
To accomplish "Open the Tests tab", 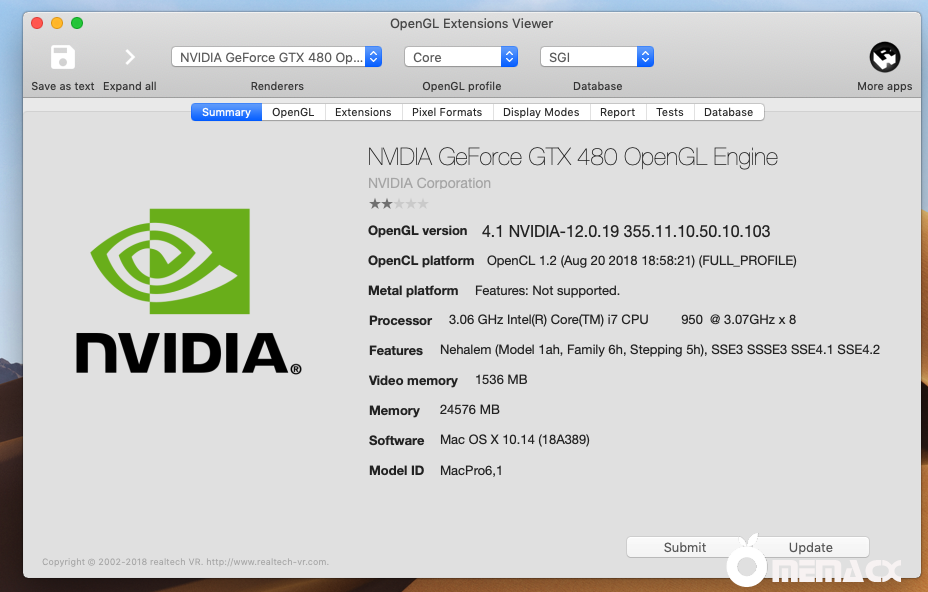I will click(670, 112).
